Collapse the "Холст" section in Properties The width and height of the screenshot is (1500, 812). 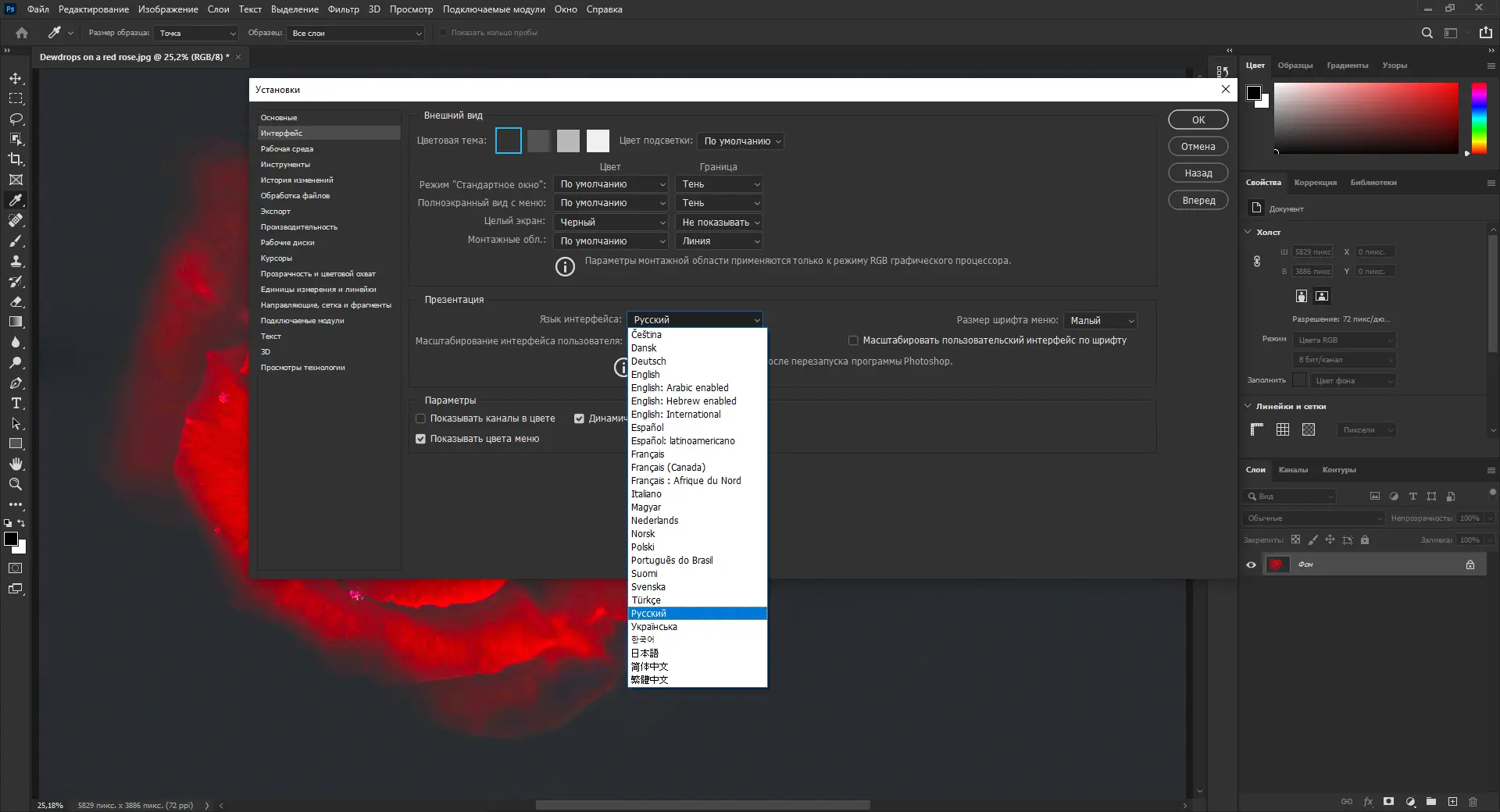tap(1248, 232)
